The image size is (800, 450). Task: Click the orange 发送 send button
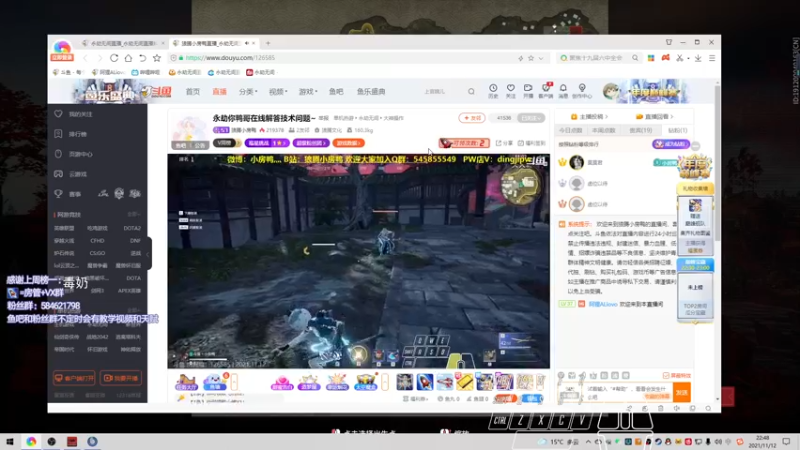pyautogui.click(x=682, y=392)
